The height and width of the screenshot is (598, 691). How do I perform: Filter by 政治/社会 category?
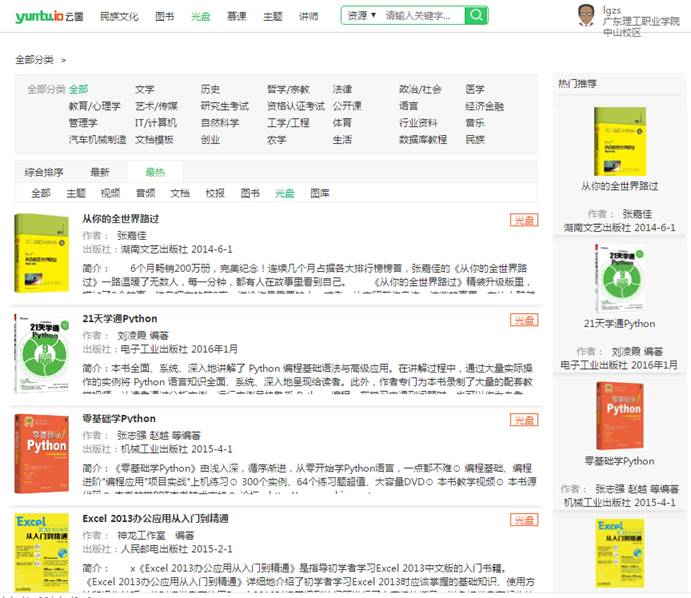[x=420, y=89]
